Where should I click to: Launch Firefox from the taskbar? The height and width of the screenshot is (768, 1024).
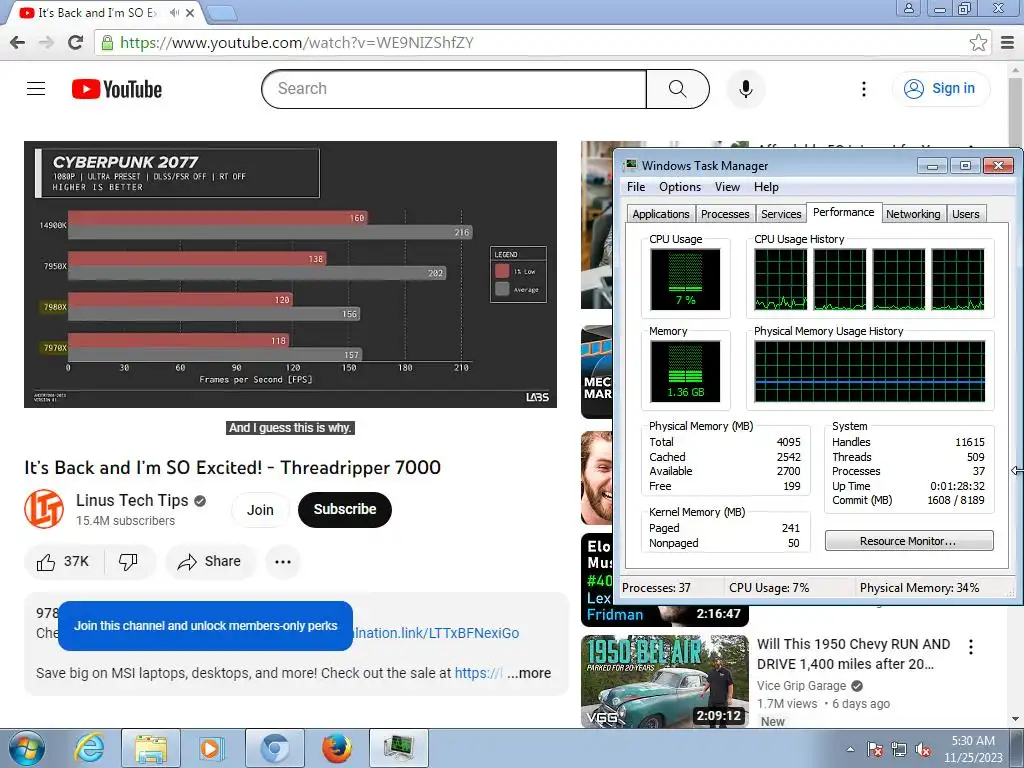coord(336,748)
